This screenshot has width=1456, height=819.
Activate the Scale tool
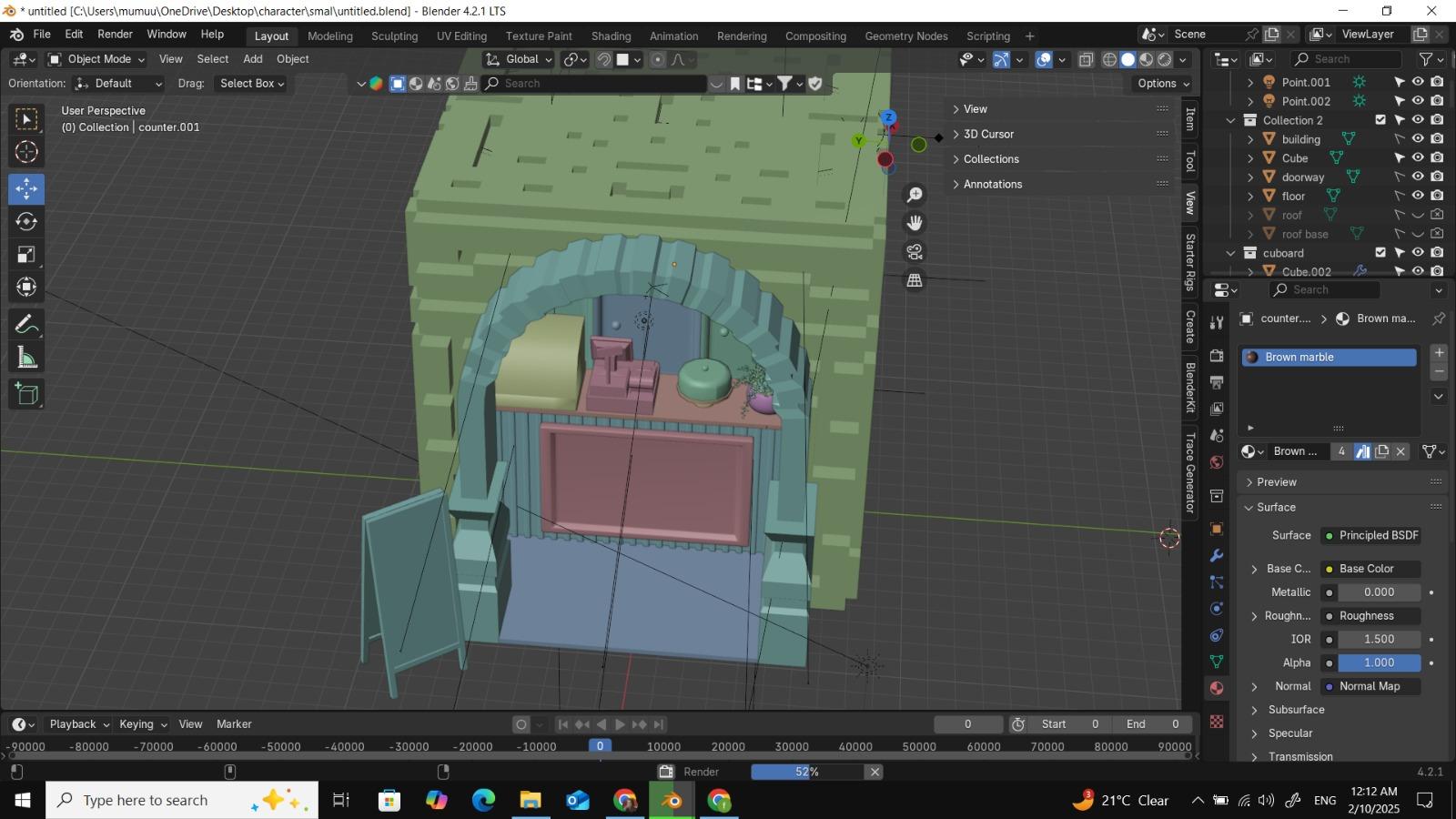(26, 255)
